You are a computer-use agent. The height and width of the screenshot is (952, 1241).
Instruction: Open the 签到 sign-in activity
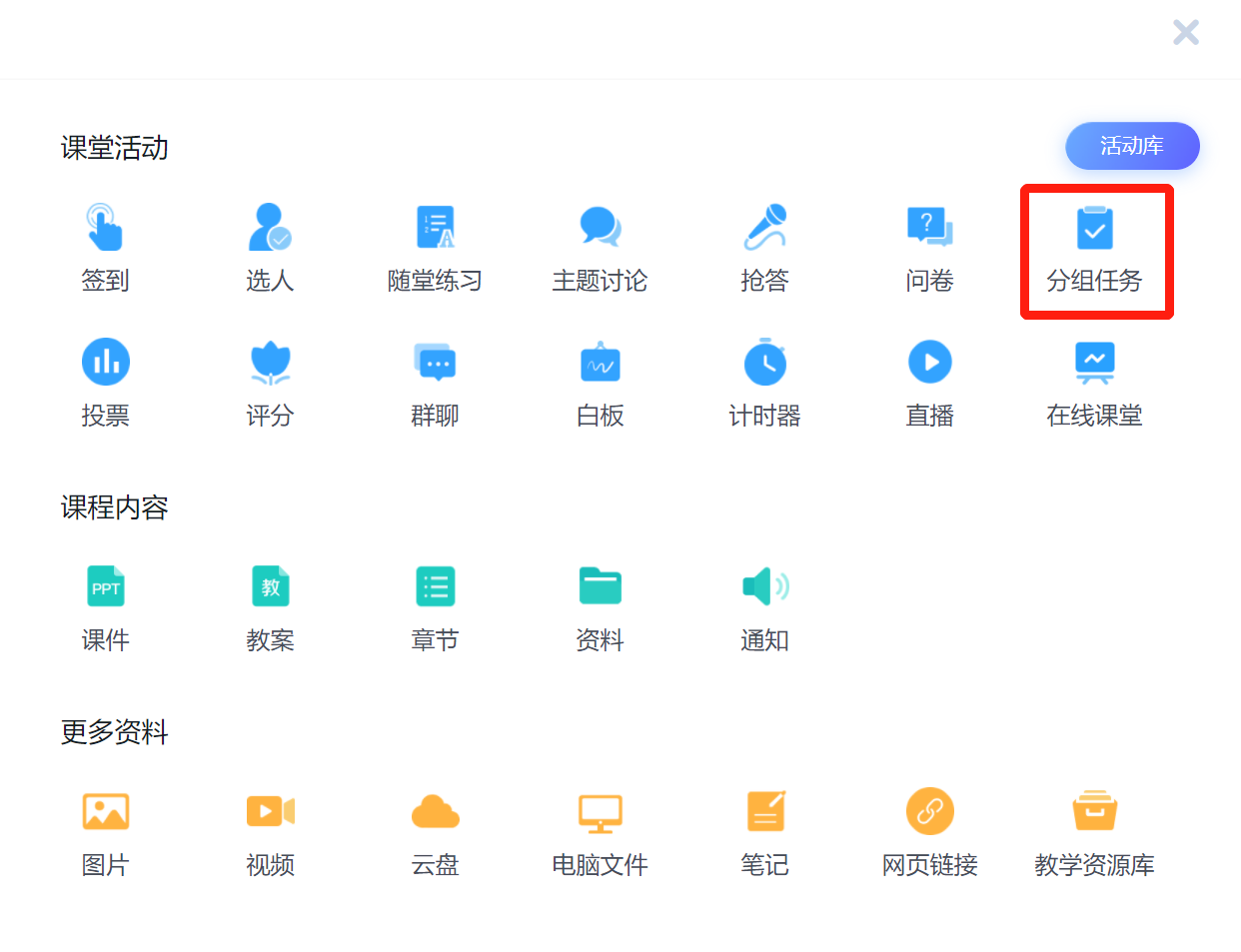[x=105, y=249]
